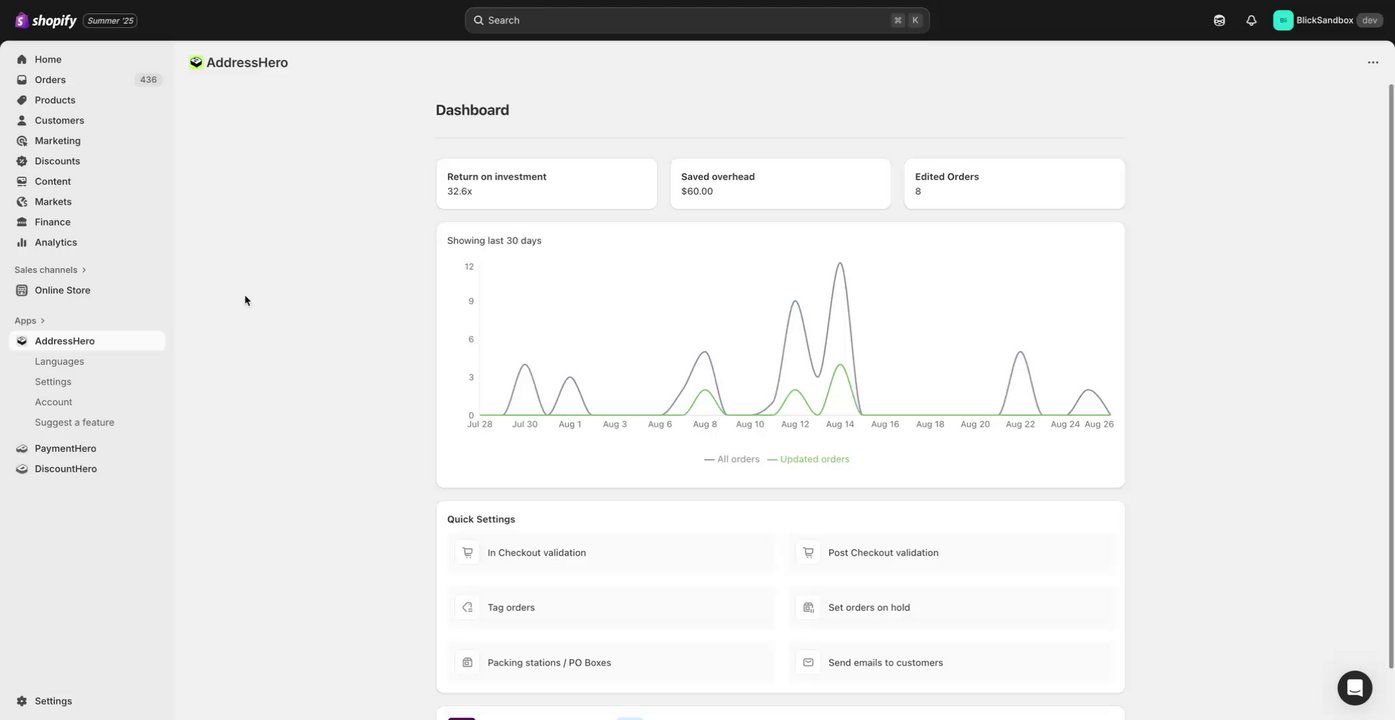Open Post Checkout validation settings
Screen dimensions: 1395x720
(883, 552)
